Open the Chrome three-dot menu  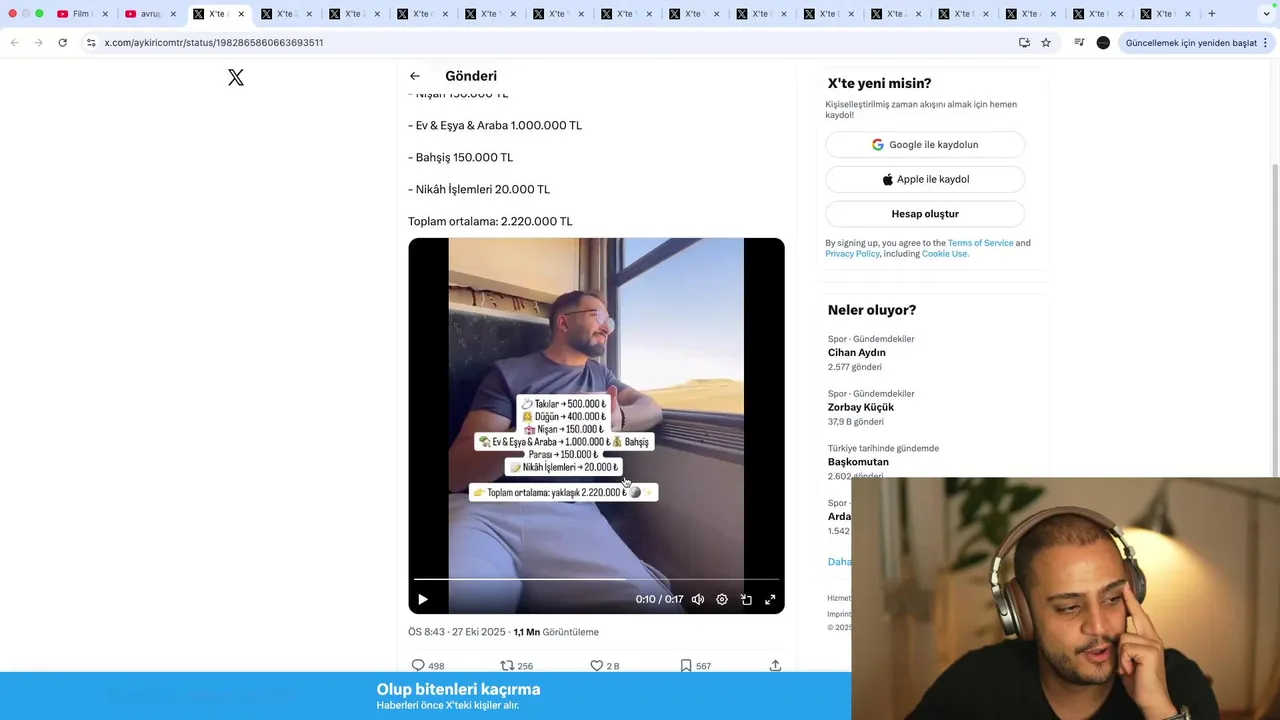coord(1265,43)
